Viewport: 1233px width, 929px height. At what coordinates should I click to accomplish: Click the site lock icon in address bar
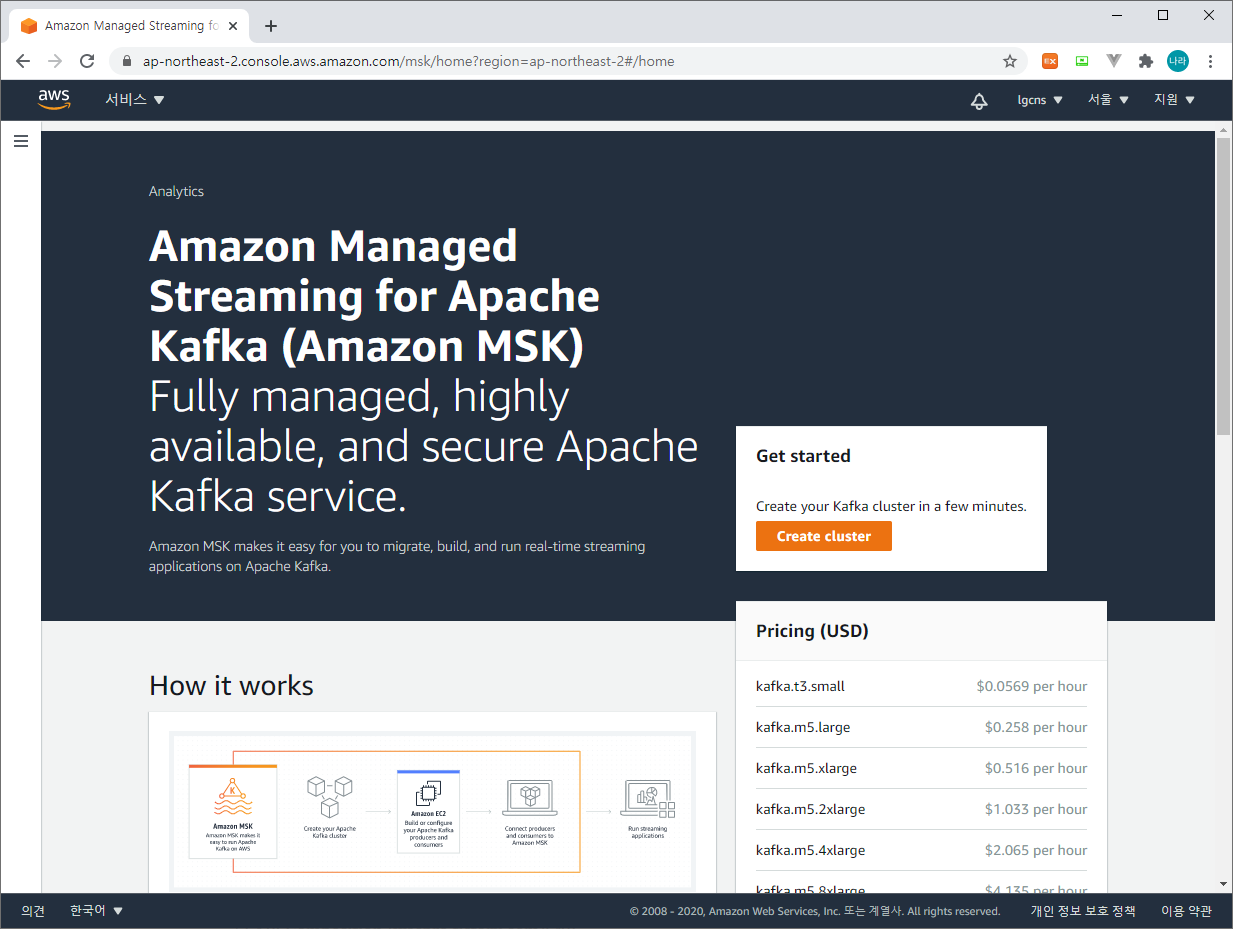(126, 61)
